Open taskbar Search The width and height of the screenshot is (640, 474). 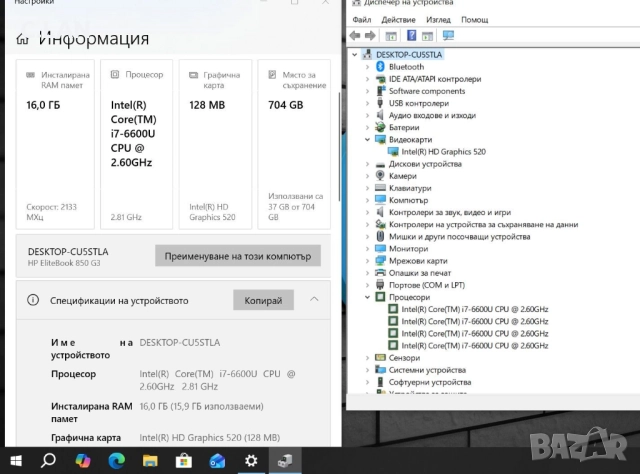(48, 461)
